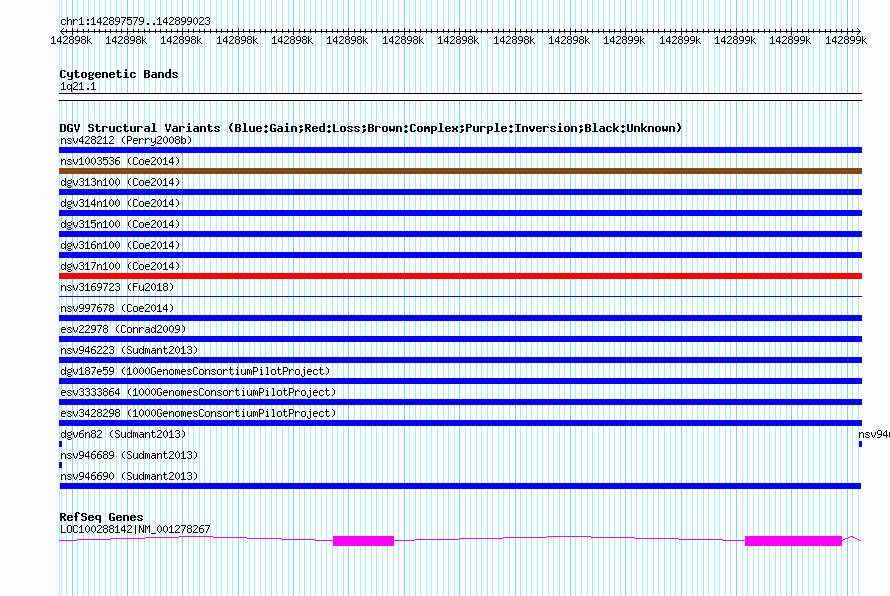
Task: Click the nsv428212 (Perry2008b) variant label
Action: (x=126, y=140)
